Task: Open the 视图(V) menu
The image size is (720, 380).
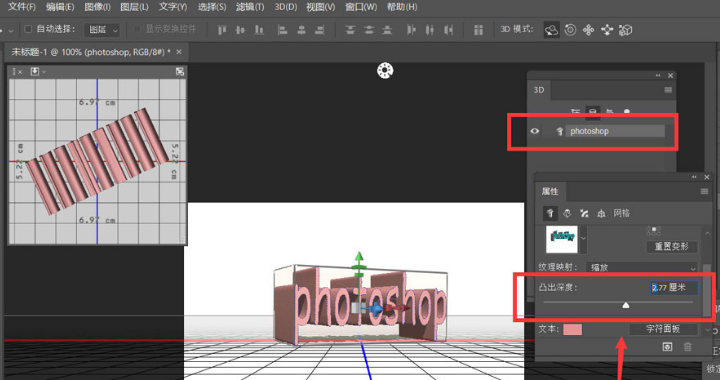Action: click(321, 7)
